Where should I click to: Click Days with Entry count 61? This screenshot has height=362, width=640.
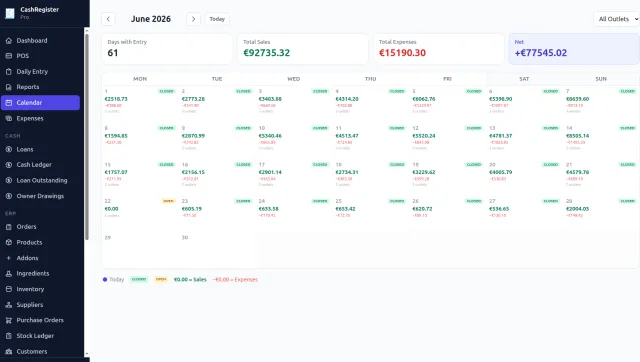pyautogui.click(x=113, y=53)
